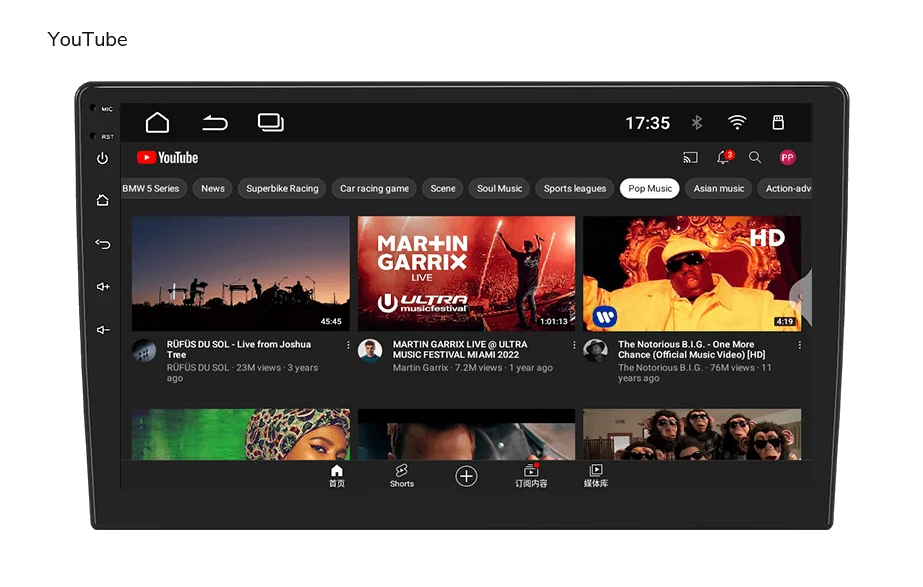Select the Asian music chip
This screenshot has width=923, height=587.
pos(719,188)
